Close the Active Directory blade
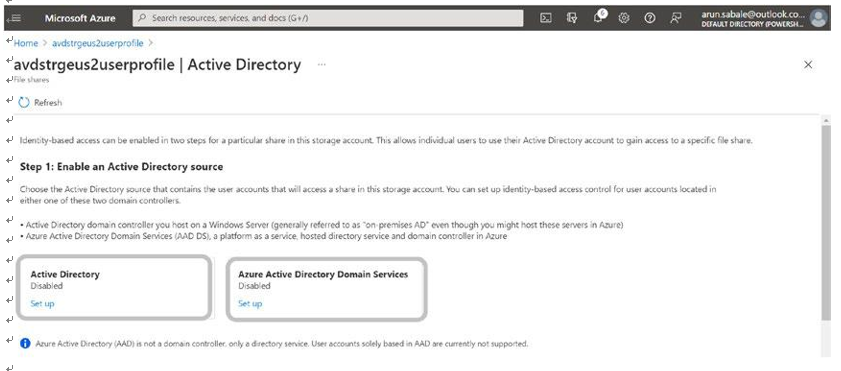 click(x=808, y=65)
